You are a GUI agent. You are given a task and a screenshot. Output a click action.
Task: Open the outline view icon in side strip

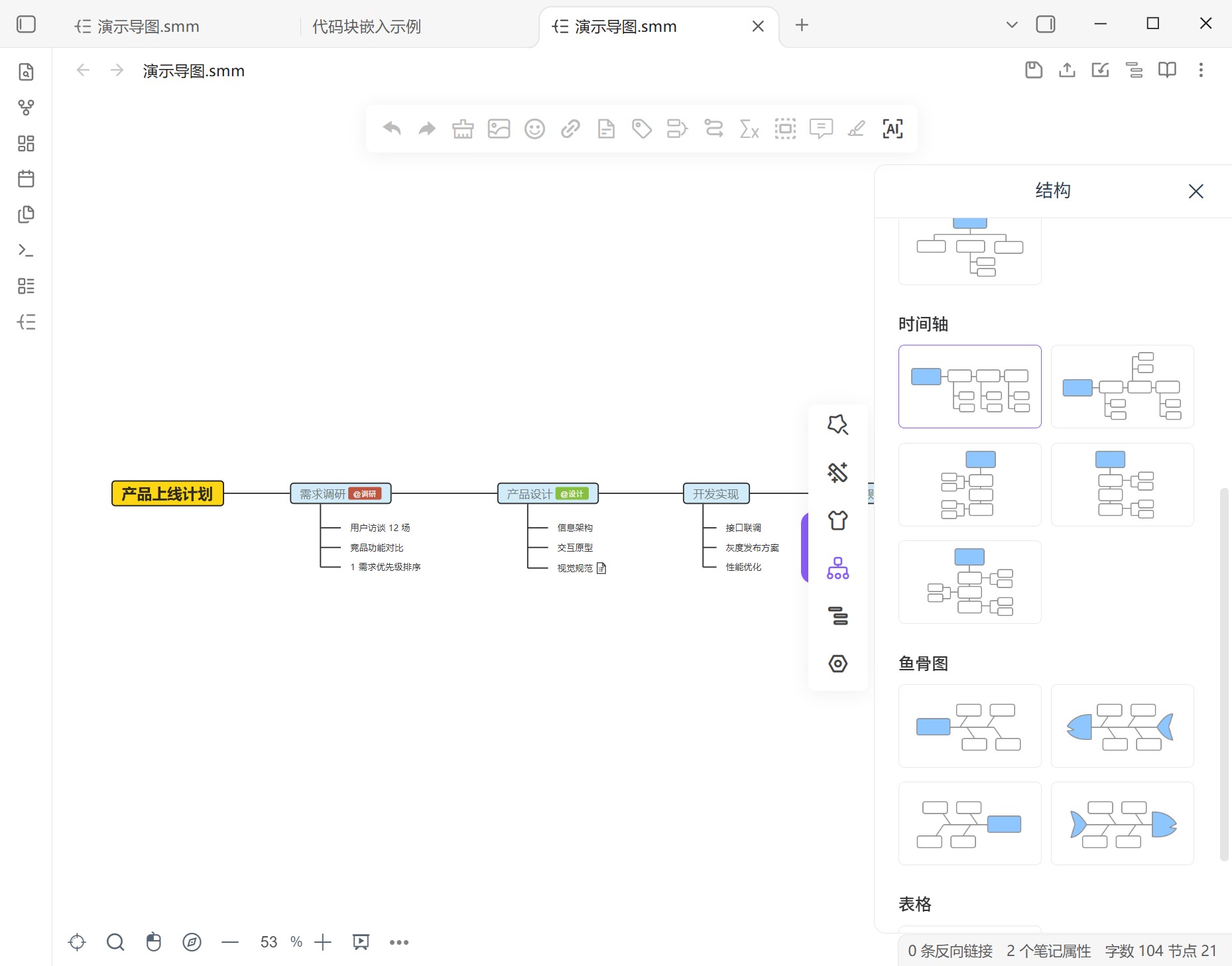tap(838, 616)
